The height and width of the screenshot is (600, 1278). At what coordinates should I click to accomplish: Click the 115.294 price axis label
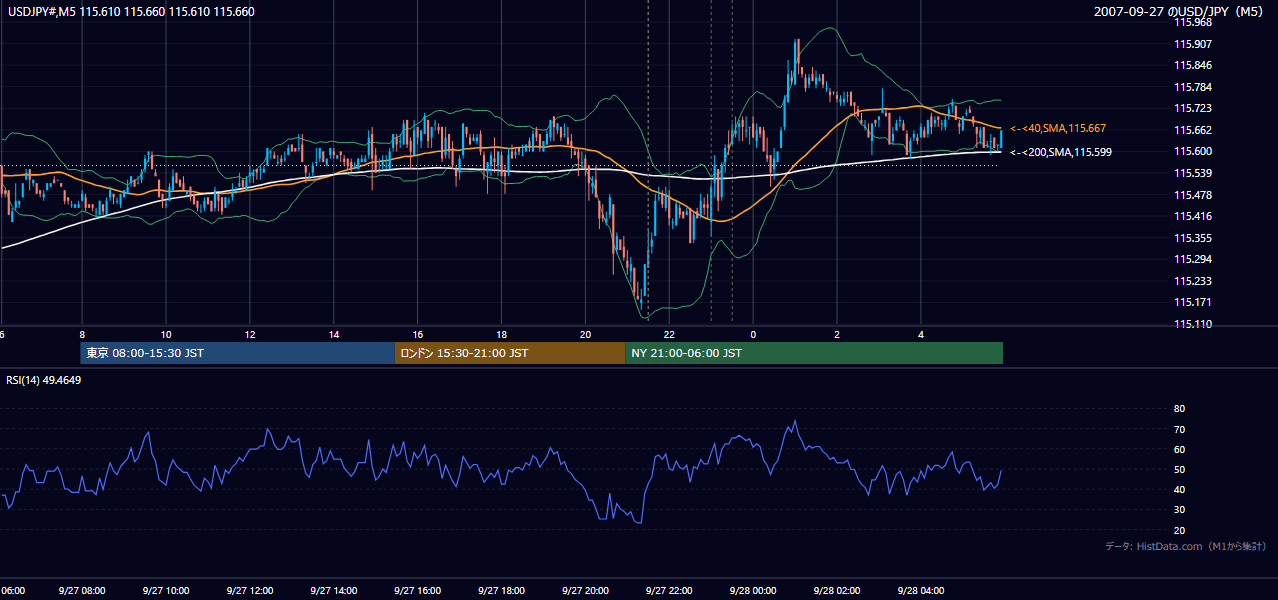pos(1192,259)
